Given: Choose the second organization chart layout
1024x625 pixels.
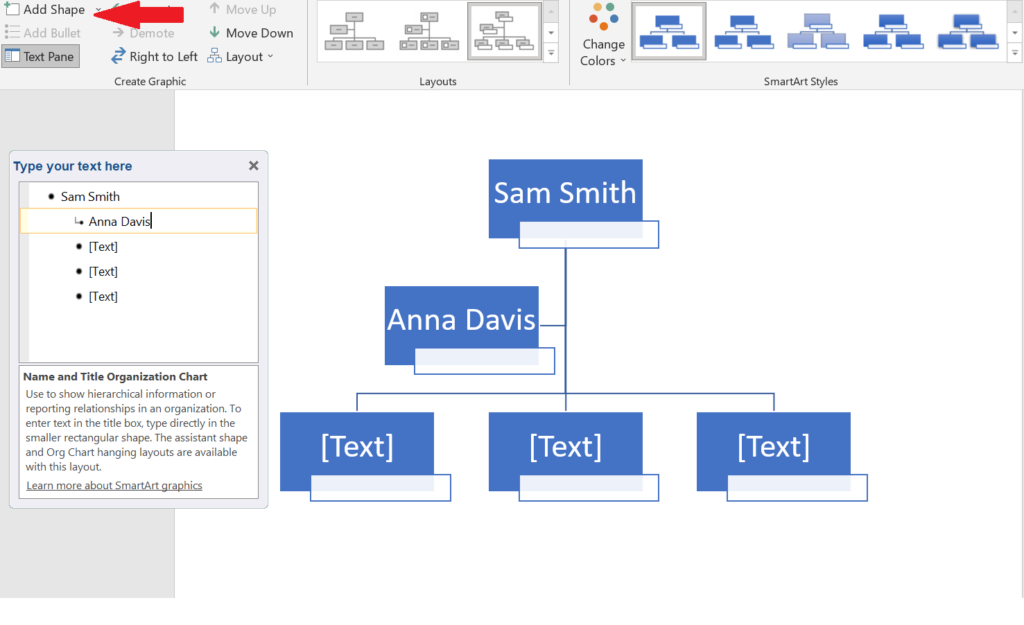Looking at the screenshot, I should 428,31.
